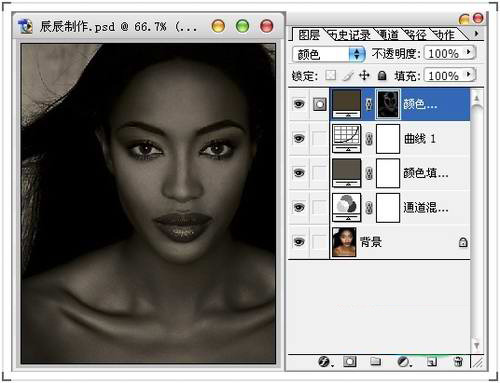Viewport: 500px width, 383px height.
Task: Open new fill or adjustment layer menu
Action: [403, 362]
